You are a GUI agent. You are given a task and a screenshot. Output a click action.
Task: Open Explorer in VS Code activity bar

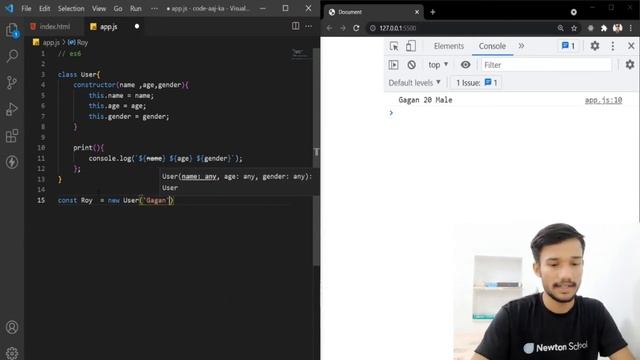tap(12, 30)
